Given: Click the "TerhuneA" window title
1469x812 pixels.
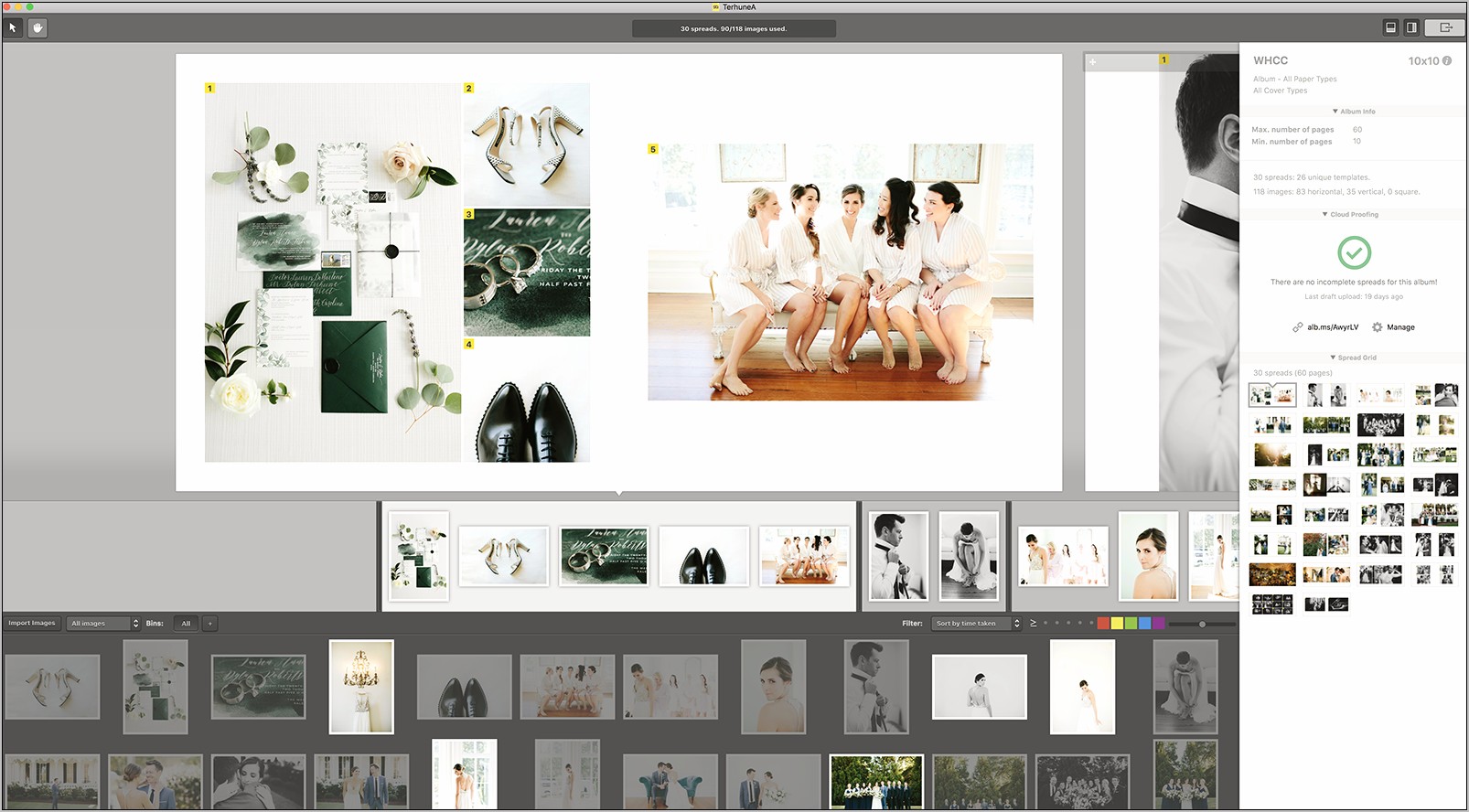Looking at the screenshot, I should (x=739, y=6).
